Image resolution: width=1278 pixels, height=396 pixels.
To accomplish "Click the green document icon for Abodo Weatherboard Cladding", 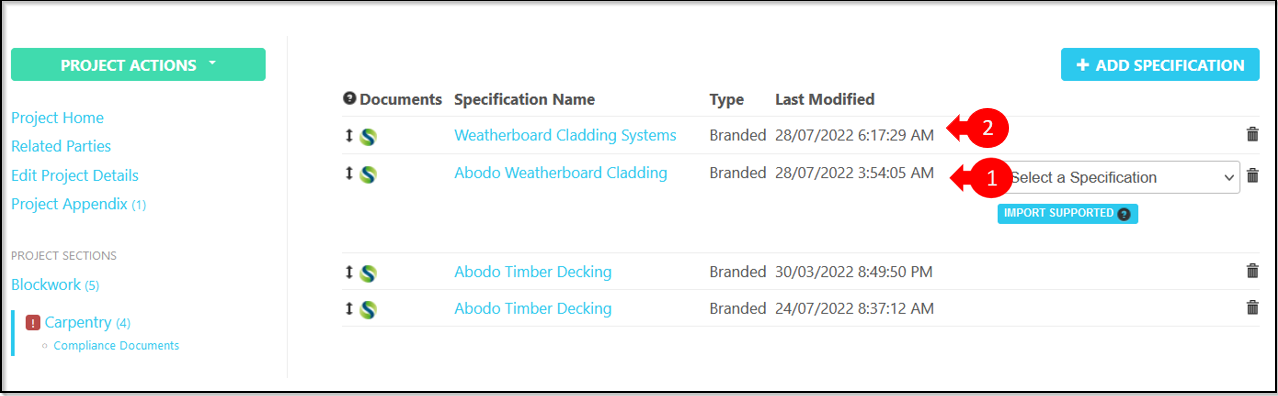I will (x=368, y=174).
